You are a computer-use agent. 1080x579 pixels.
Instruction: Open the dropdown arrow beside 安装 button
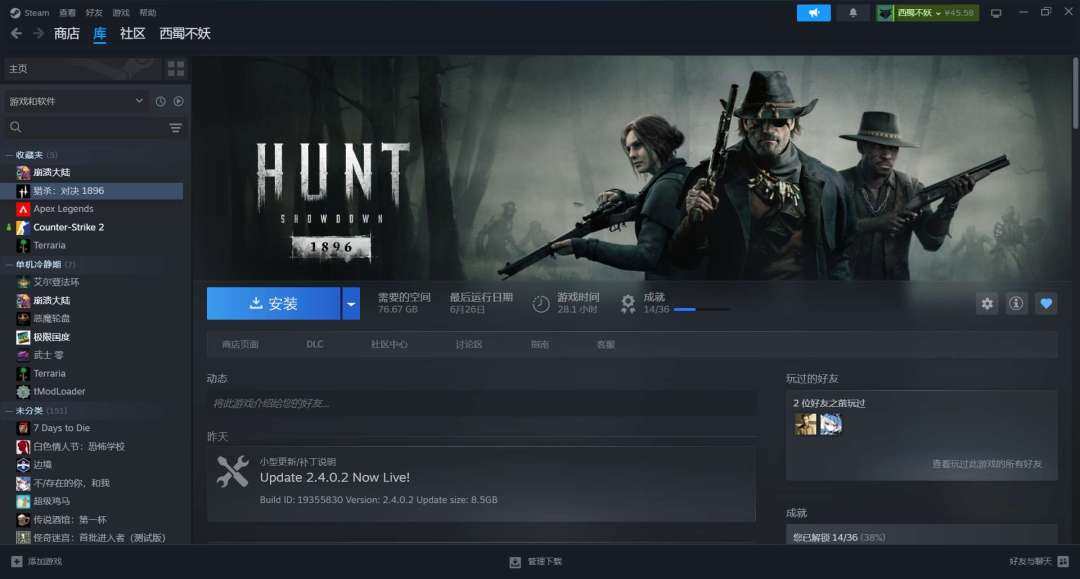pos(351,303)
